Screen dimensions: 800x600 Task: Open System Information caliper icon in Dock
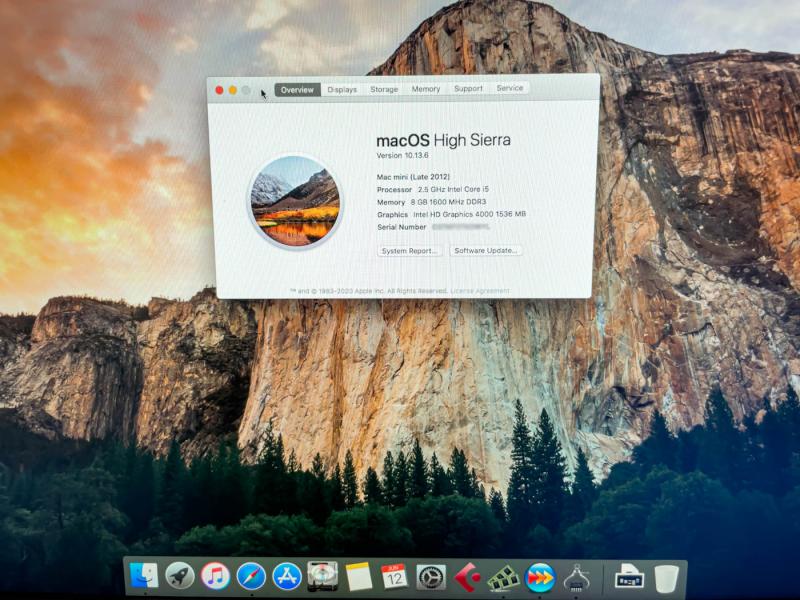click(577, 578)
